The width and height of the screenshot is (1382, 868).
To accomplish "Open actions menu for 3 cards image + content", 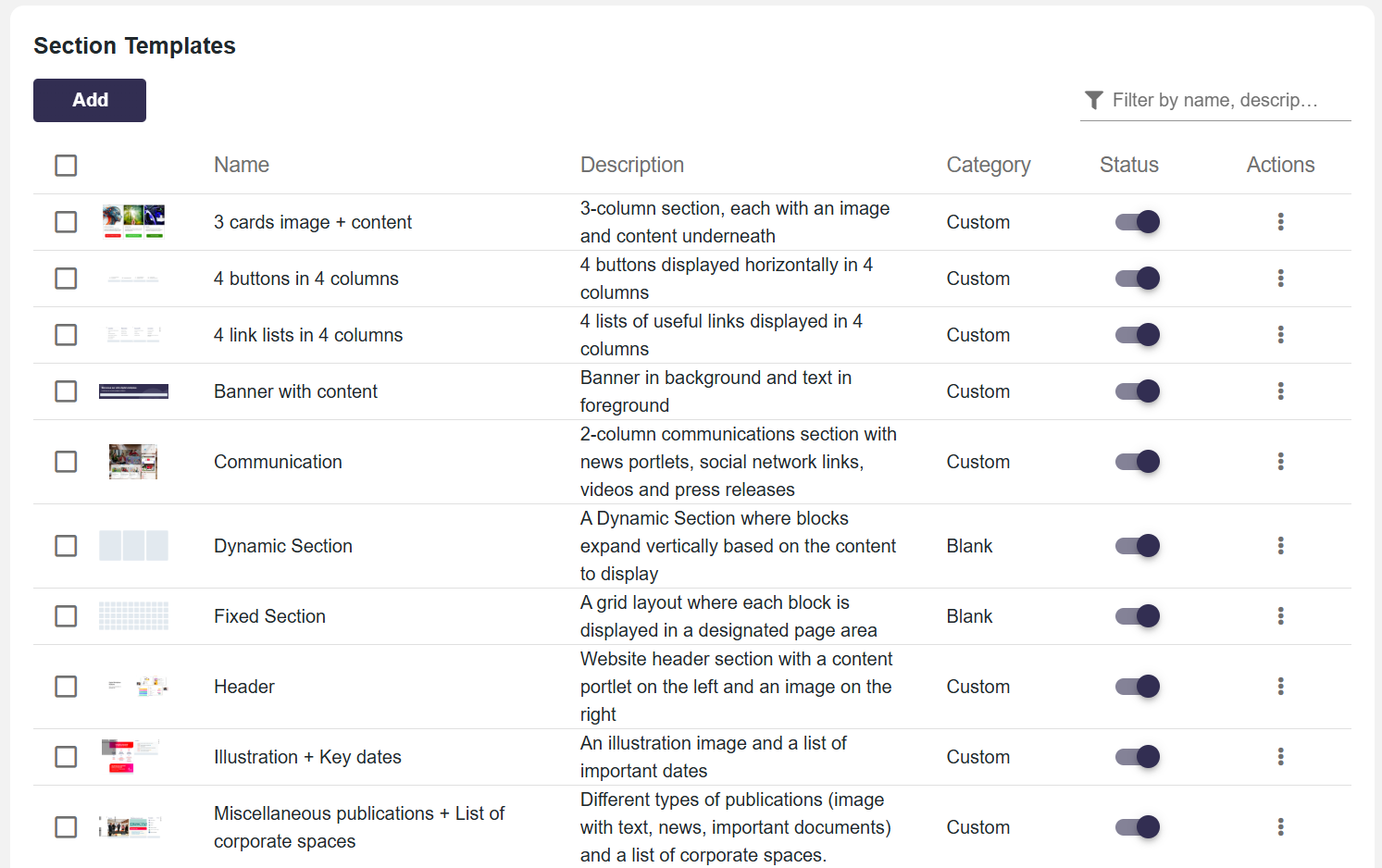I will pyautogui.click(x=1280, y=222).
